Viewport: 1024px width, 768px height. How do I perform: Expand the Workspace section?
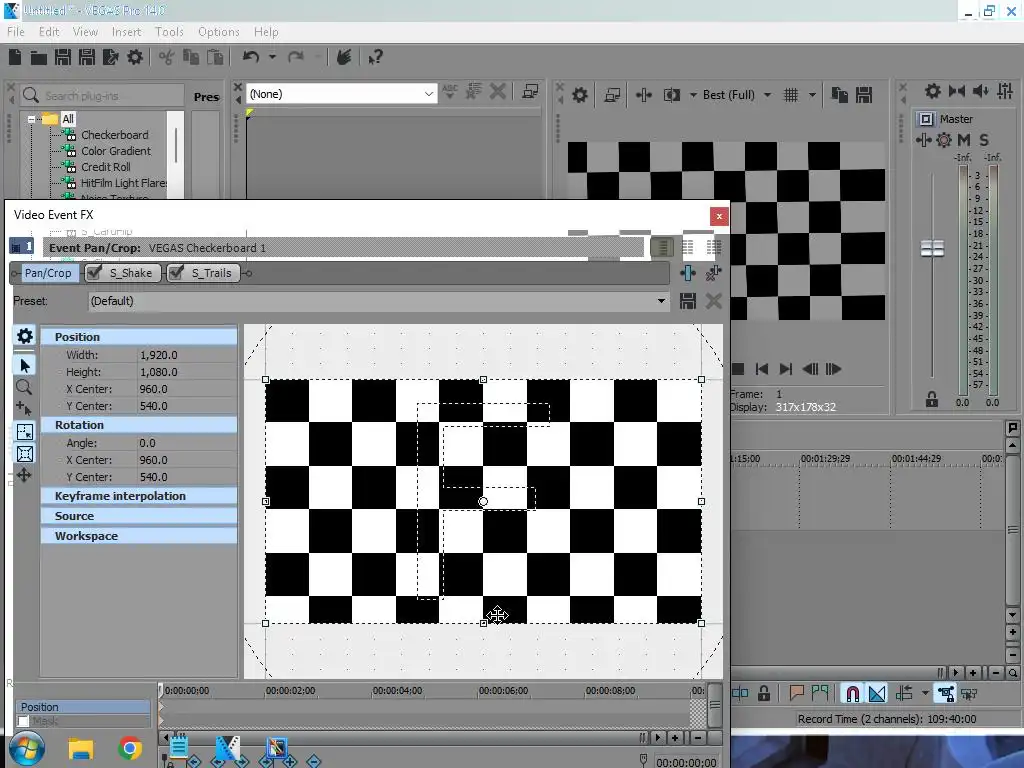(x=138, y=536)
